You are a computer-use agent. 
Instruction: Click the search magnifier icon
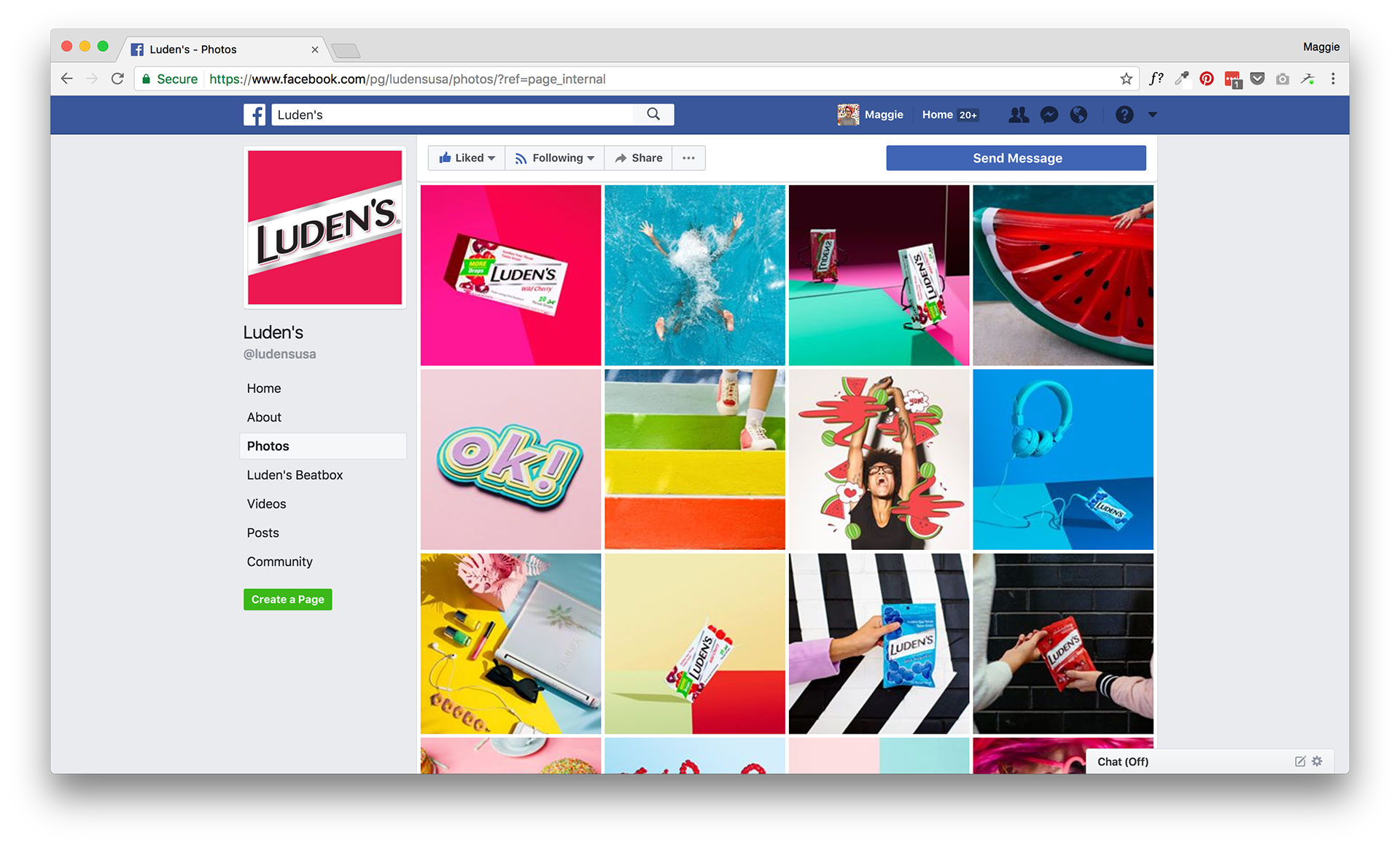(x=653, y=115)
